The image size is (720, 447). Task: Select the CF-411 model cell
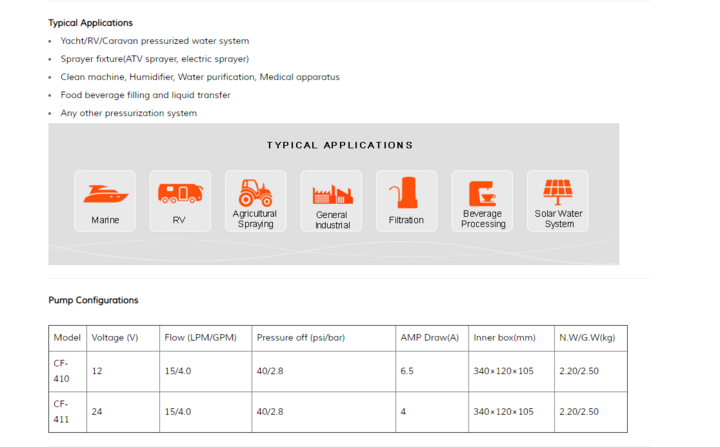61,412
